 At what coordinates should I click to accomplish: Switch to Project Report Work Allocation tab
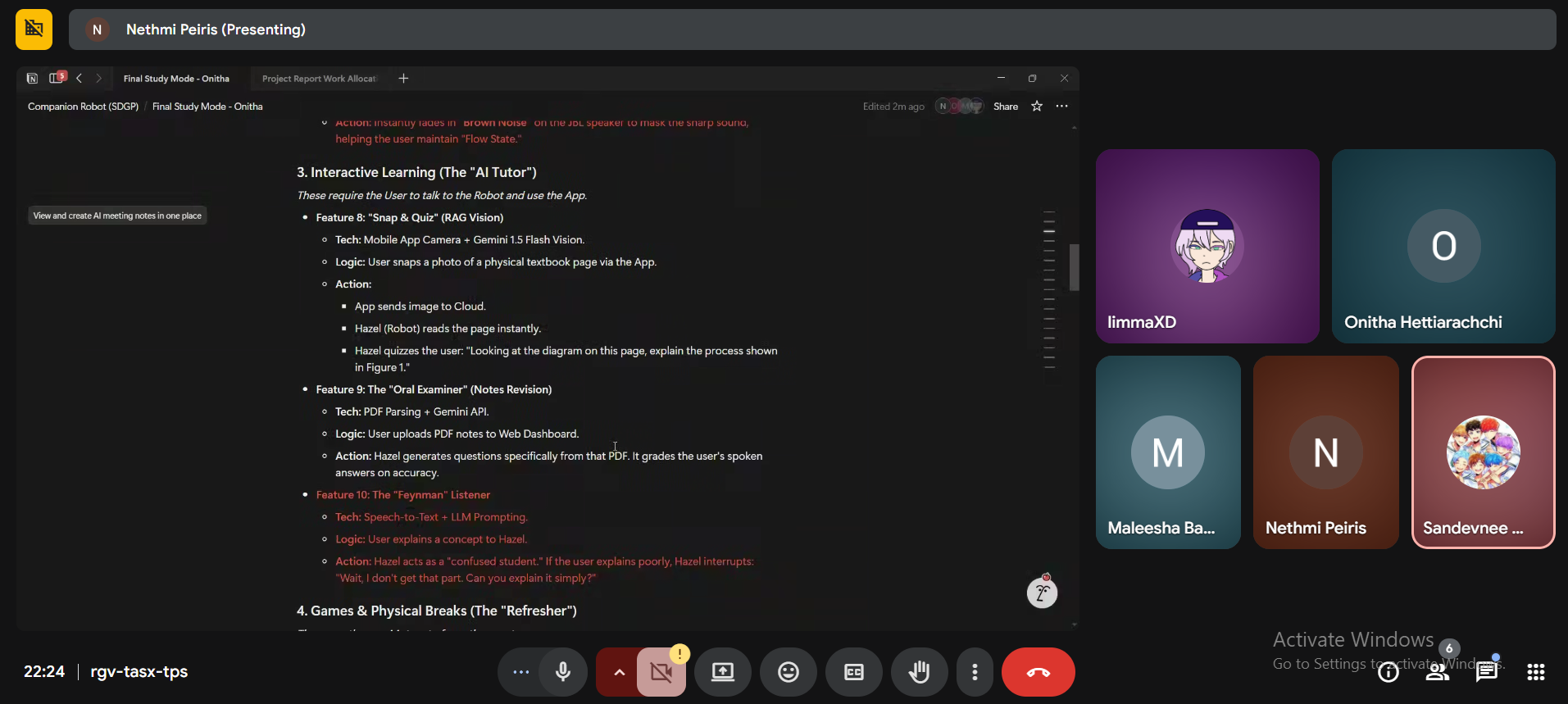[x=319, y=79]
